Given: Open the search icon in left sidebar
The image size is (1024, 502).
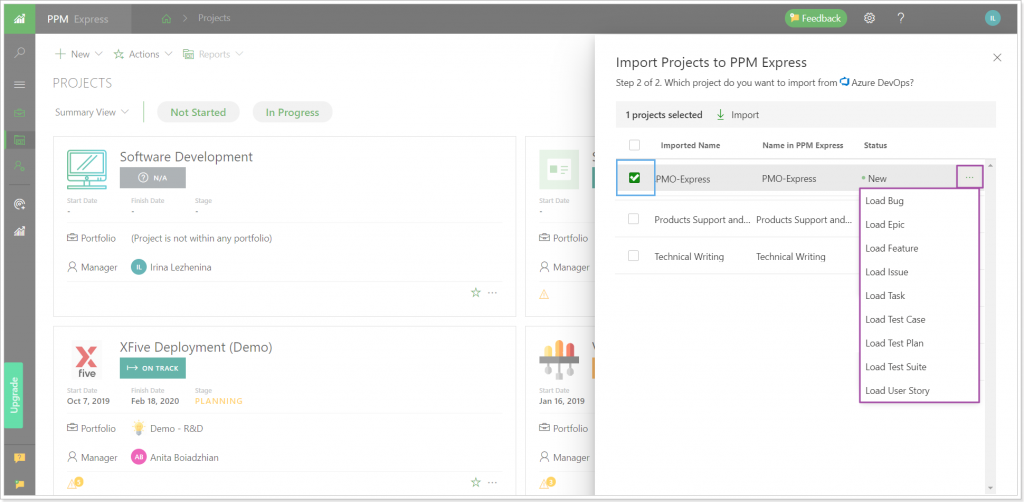Looking at the screenshot, I should click(20, 52).
